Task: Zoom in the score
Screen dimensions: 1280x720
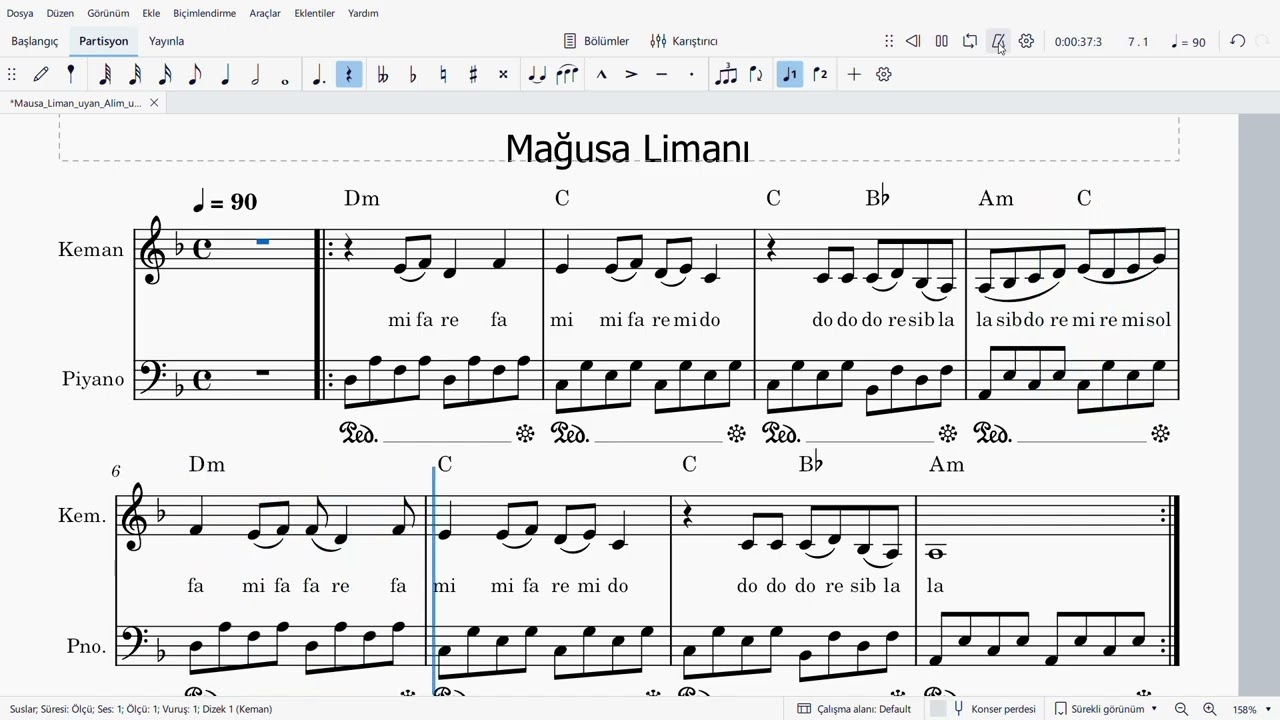Action: pyautogui.click(x=1209, y=709)
